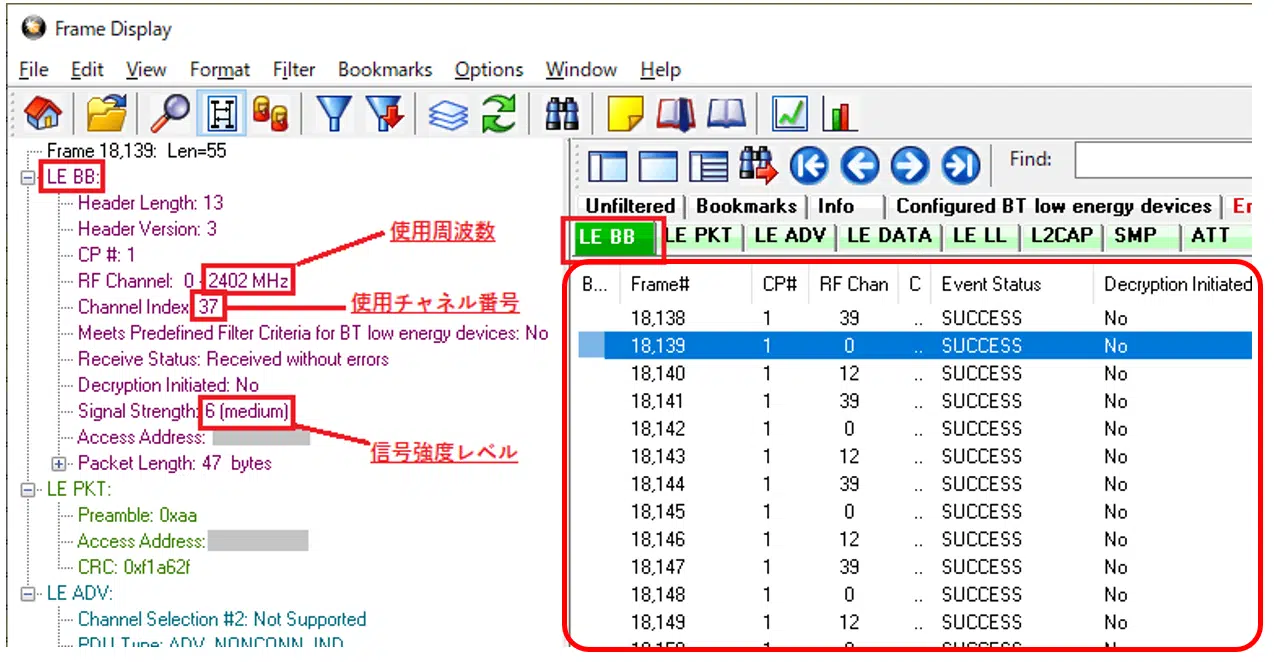
Task: Click the open folder file icon
Action: (x=106, y=115)
